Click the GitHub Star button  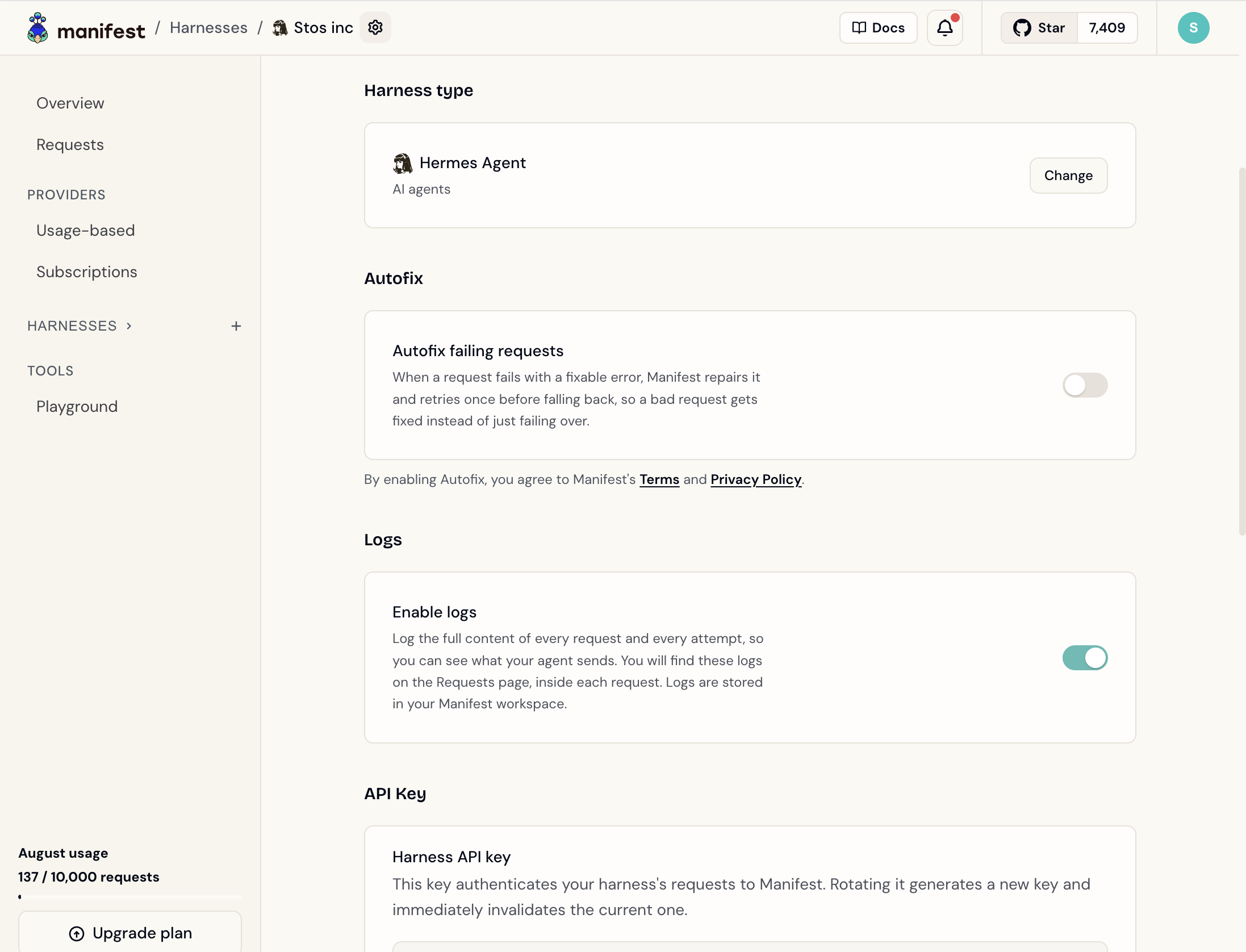(1039, 28)
